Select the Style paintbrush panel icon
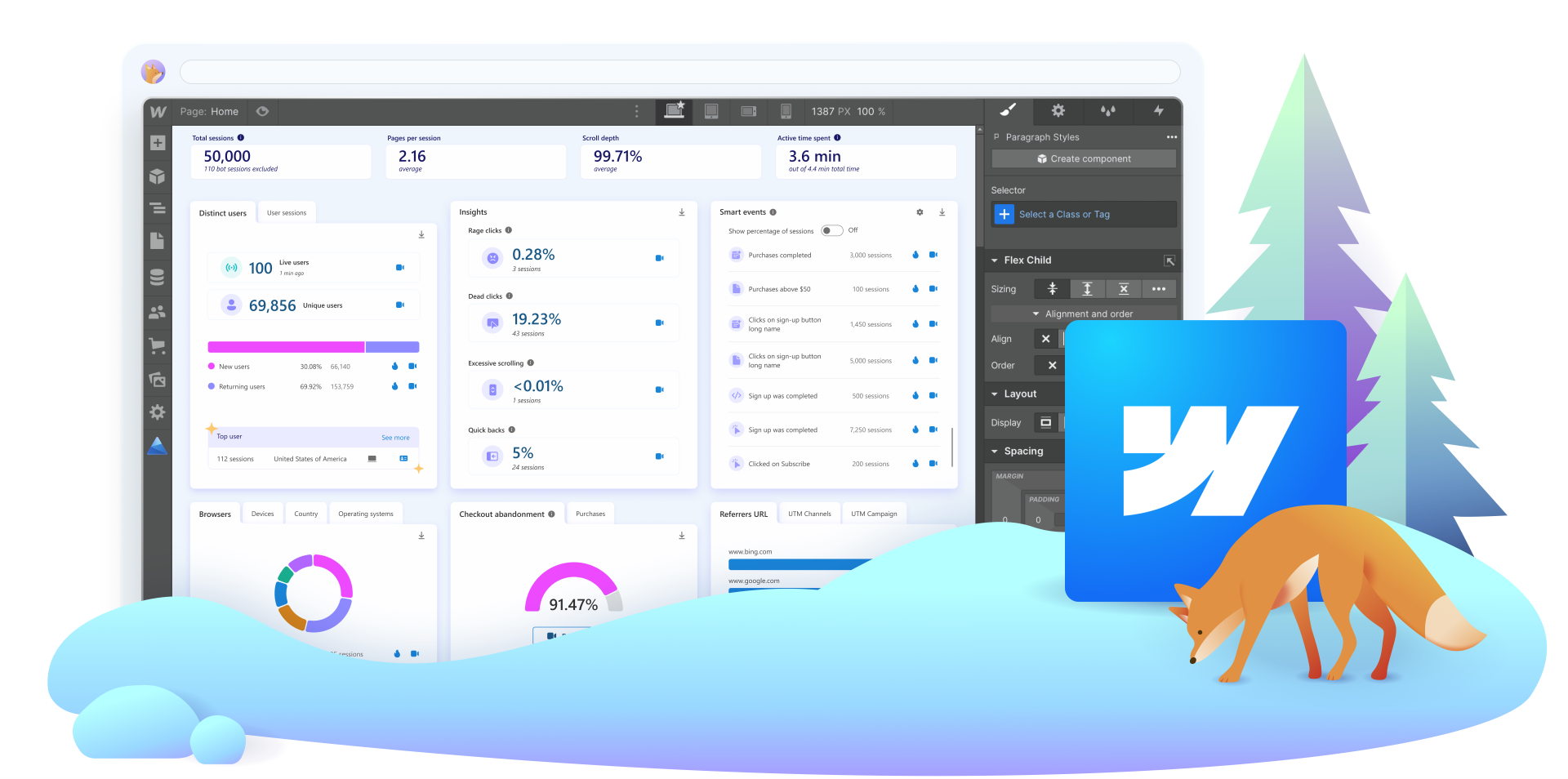The height and width of the screenshot is (779, 1568). coord(1008,111)
